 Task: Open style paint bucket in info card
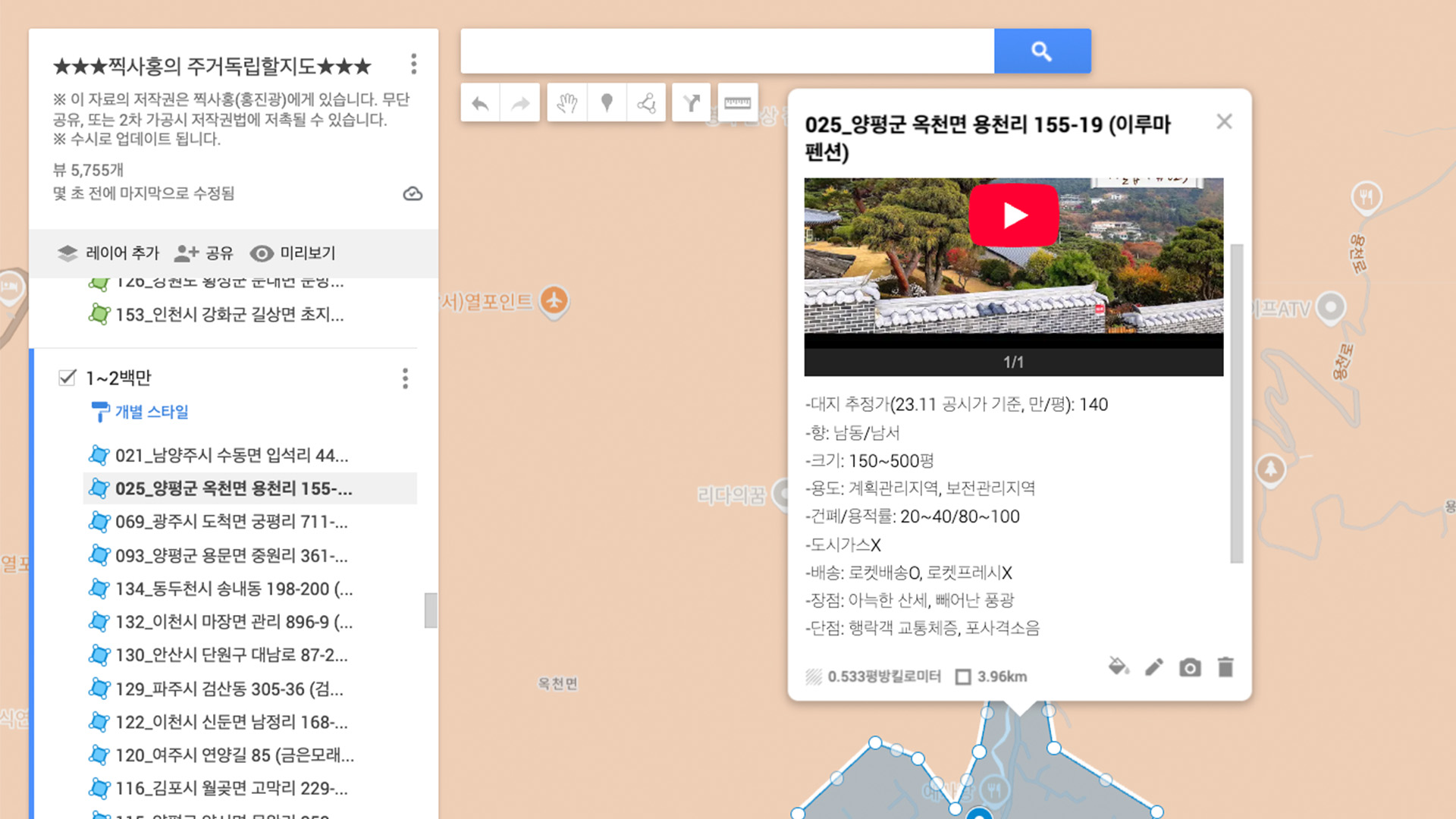[x=1118, y=667]
